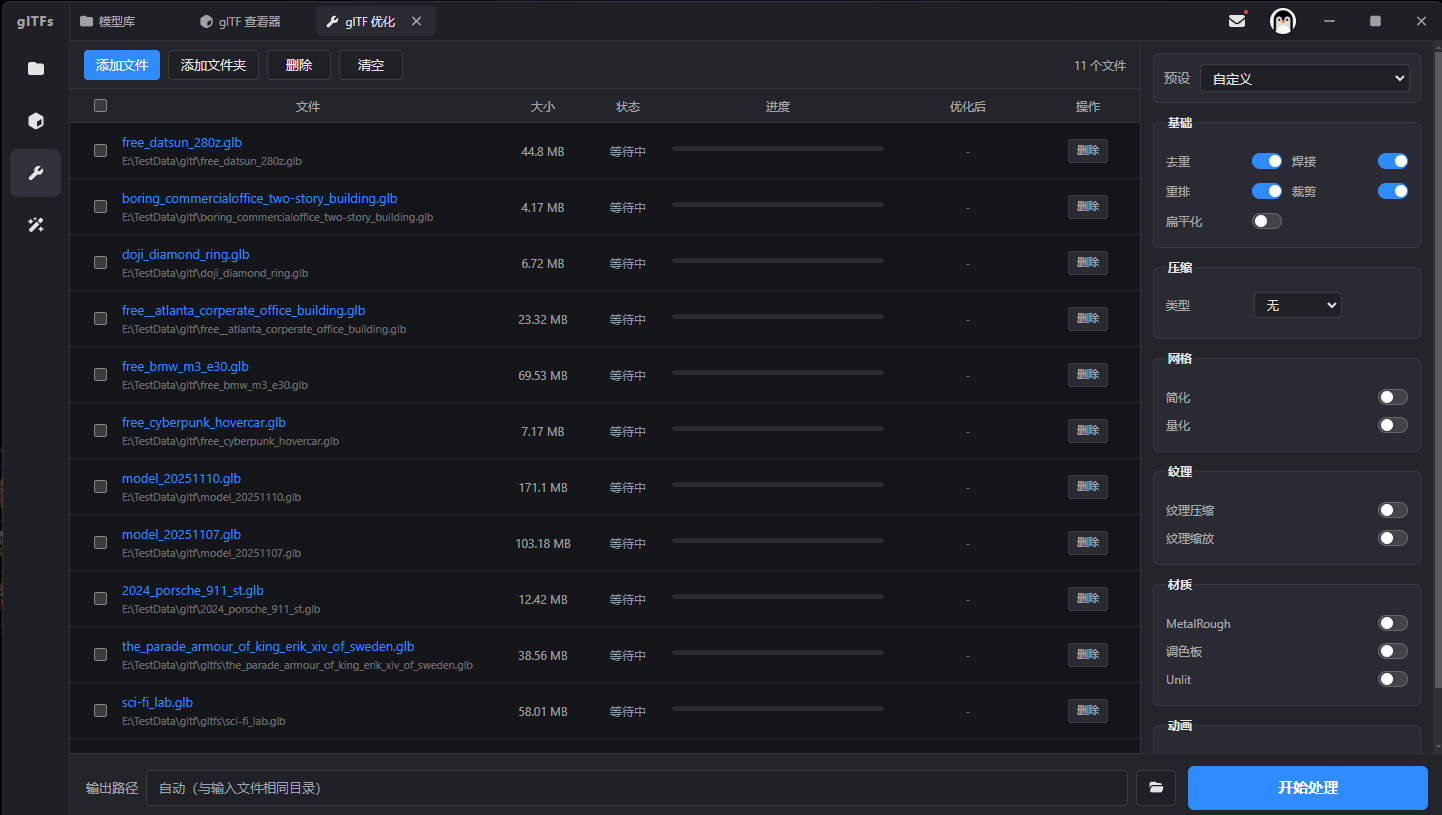Click progress bar of model_20251107.glb
Viewport: 1442px width, 815px height.
pos(778,540)
